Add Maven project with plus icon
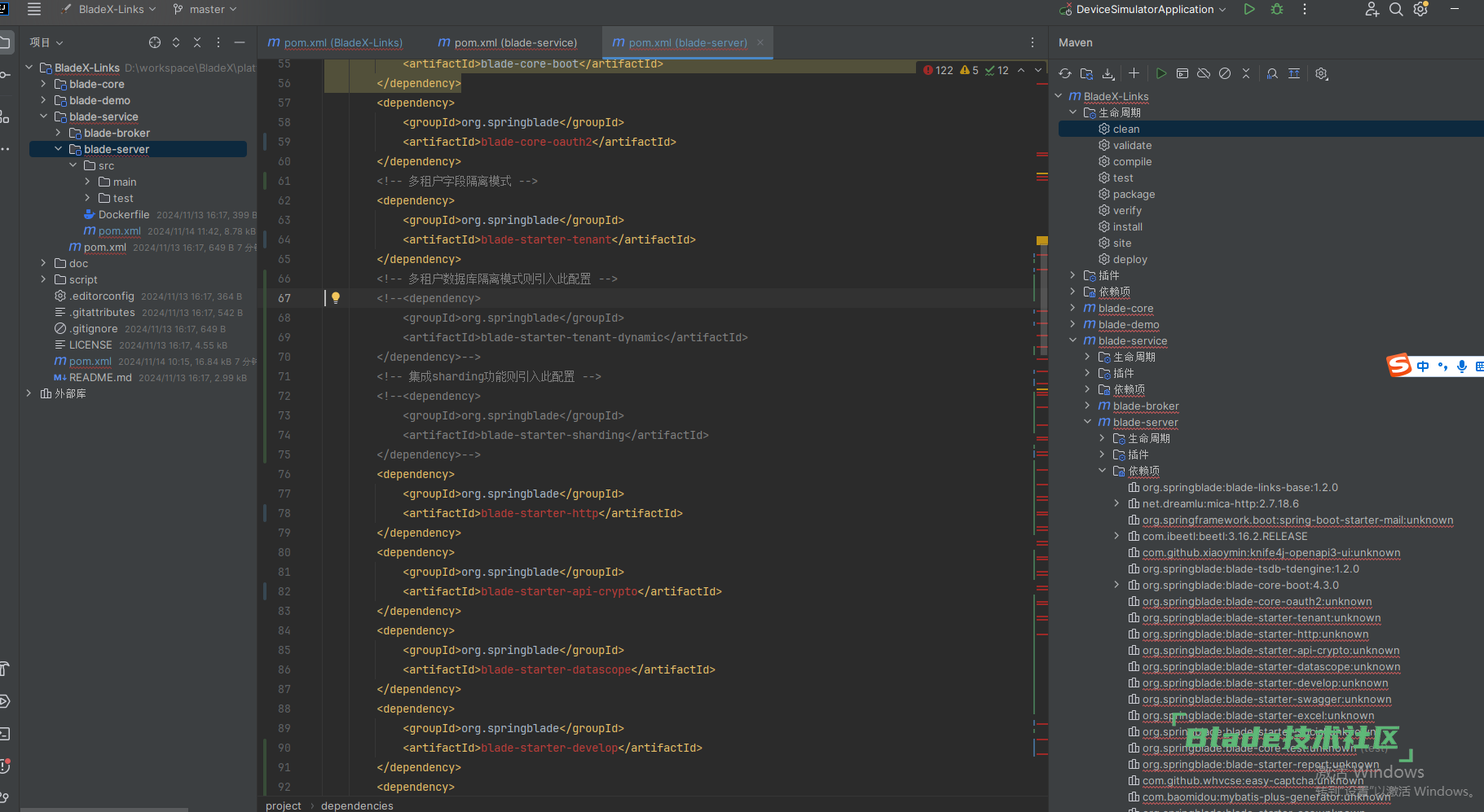Image resolution: width=1484 pixels, height=812 pixels. tap(1134, 73)
